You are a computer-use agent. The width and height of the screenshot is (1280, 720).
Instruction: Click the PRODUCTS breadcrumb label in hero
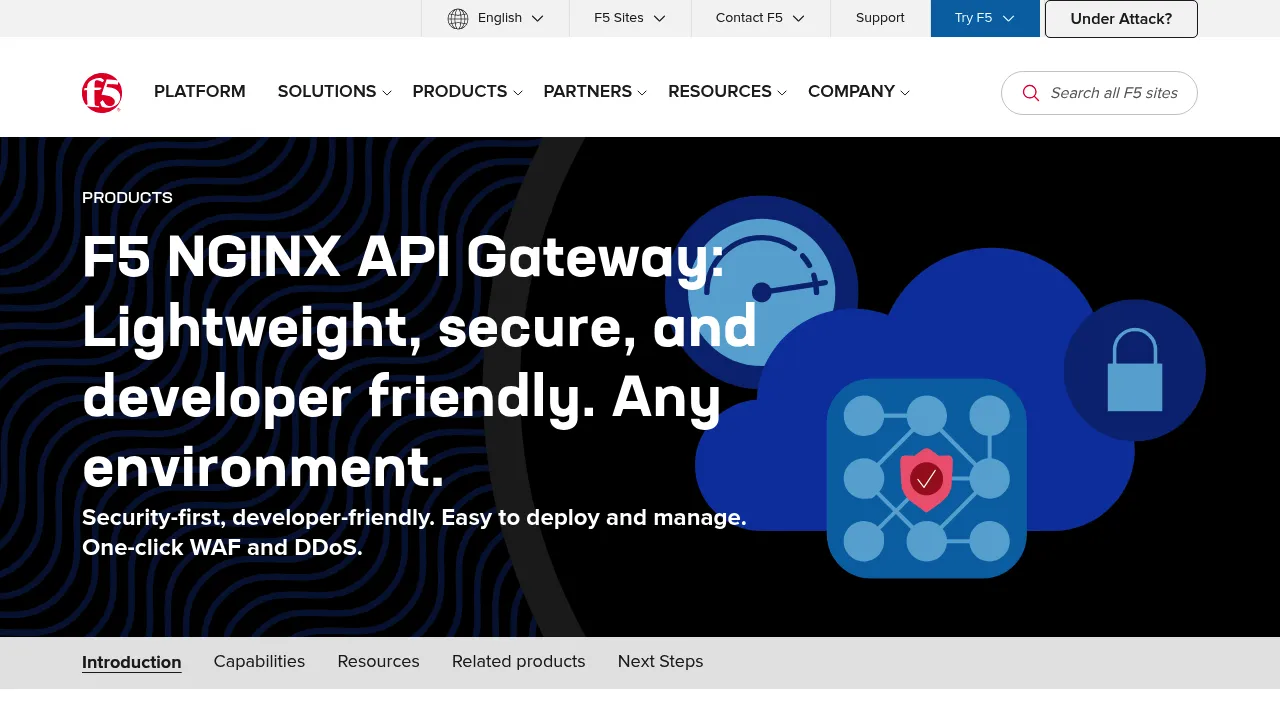[x=127, y=198]
